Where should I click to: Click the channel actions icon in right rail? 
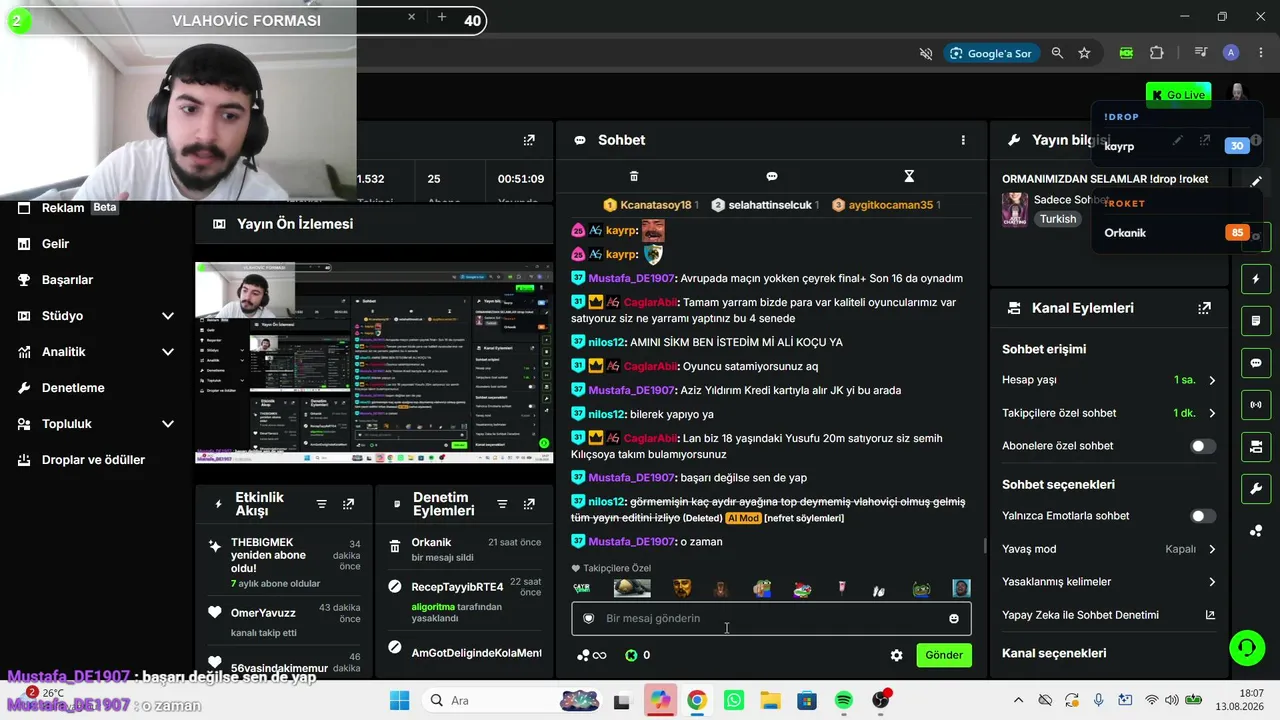[x=1256, y=446]
